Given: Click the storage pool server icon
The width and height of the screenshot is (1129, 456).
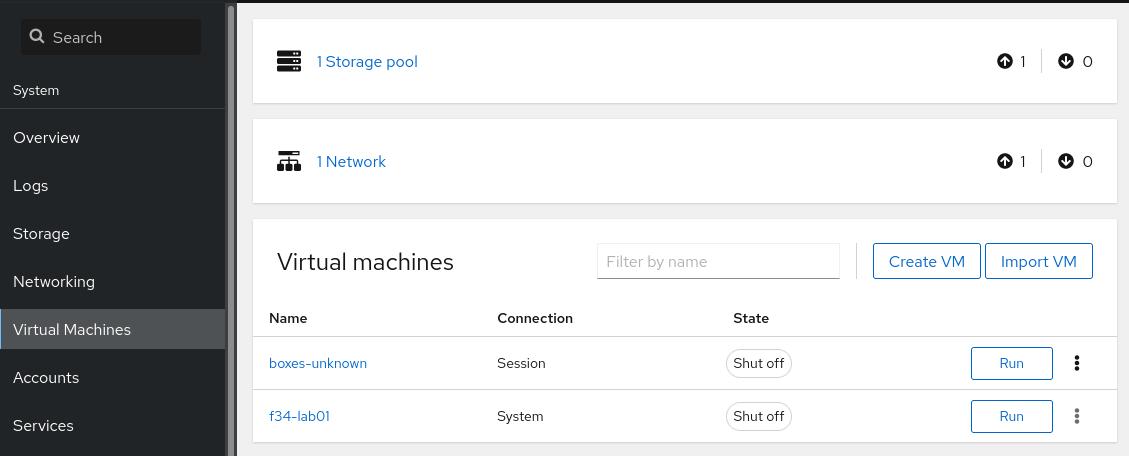Looking at the screenshot, I should tap(289, 62).
